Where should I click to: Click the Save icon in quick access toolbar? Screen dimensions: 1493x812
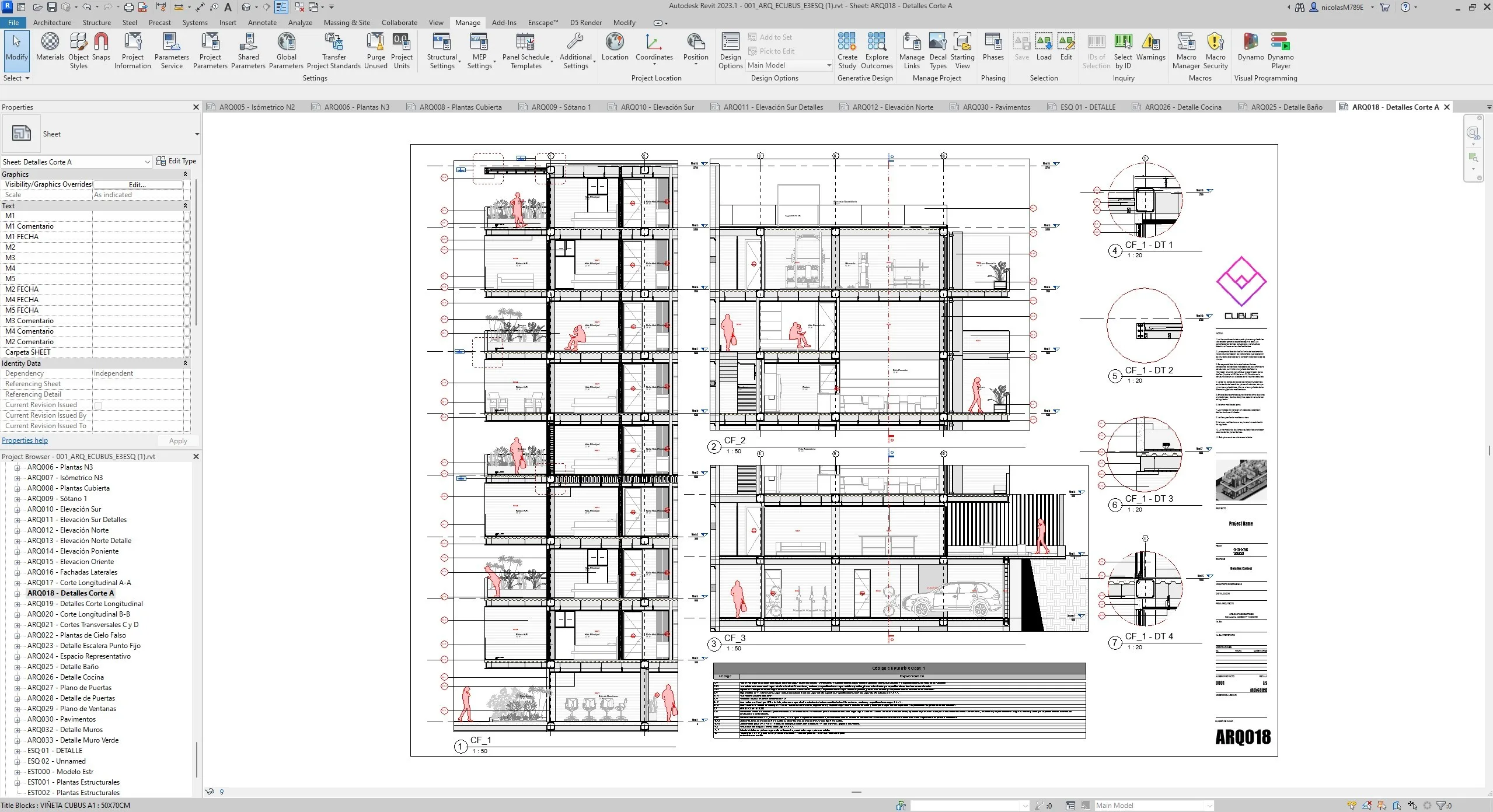tap(51, 7)
